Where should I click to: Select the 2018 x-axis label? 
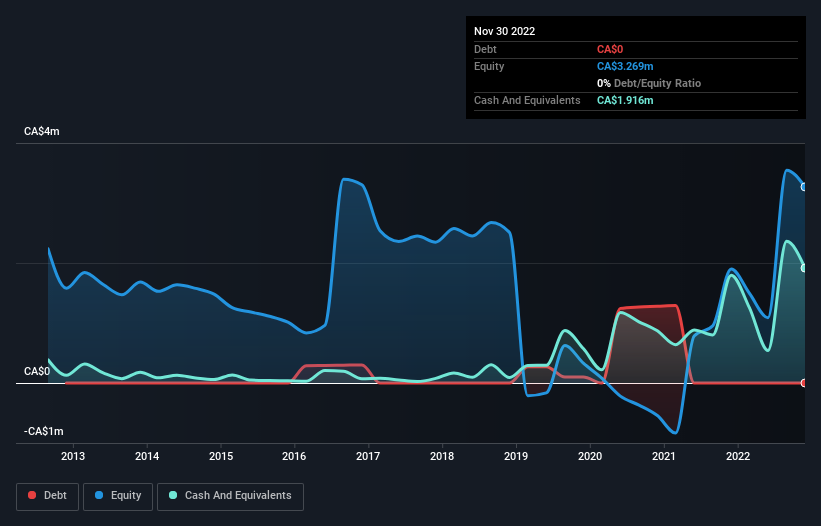[442, 456]
